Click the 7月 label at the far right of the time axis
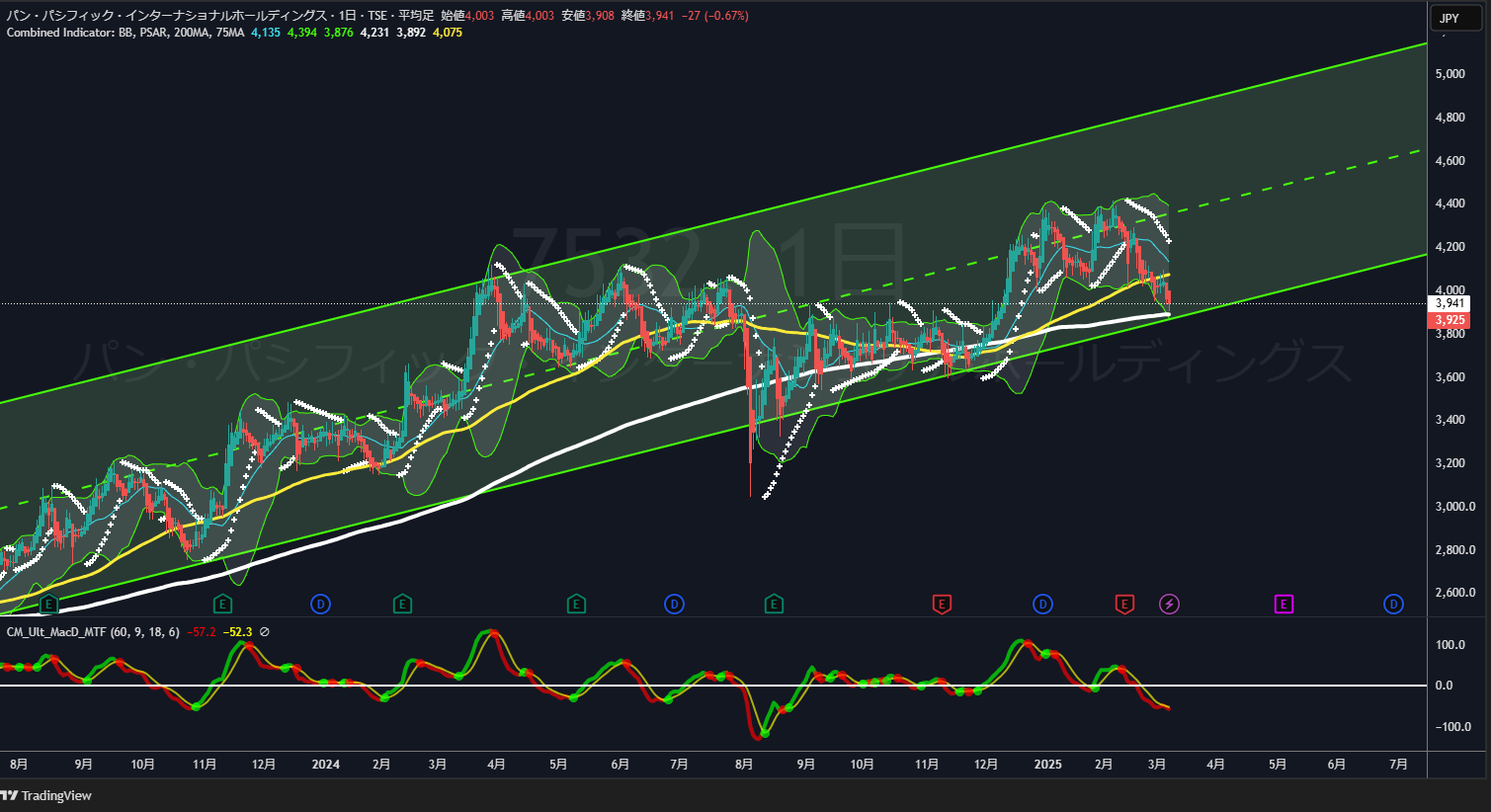The height and width of the screenshot is (812, 1491). point(1398,765)
